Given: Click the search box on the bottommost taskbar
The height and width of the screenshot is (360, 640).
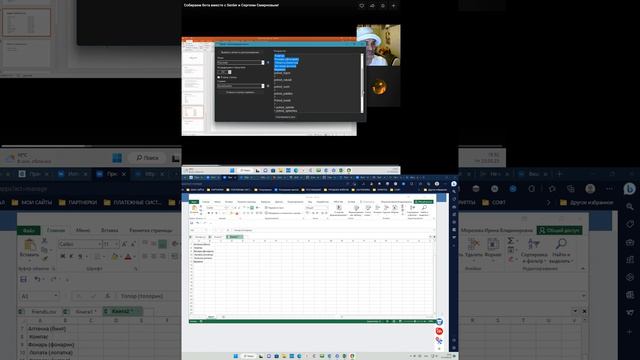Looking at the screenshot, I should [249, 356].
